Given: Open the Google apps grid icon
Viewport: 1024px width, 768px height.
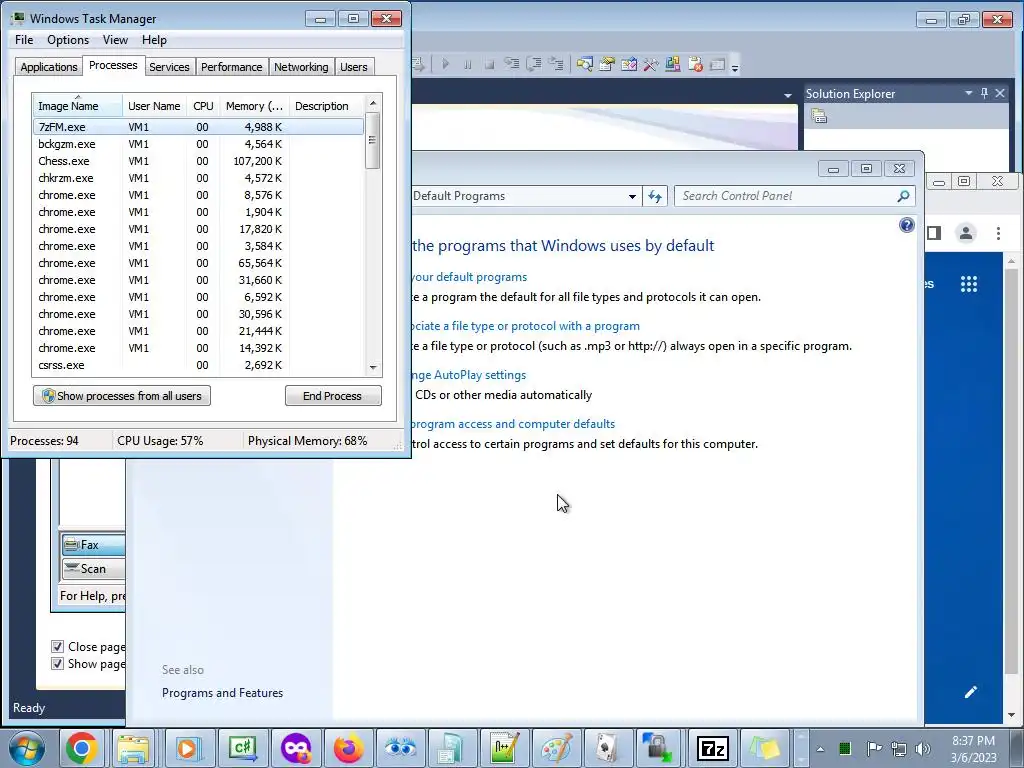Looking at the screenshot, I should coord(969,284).
